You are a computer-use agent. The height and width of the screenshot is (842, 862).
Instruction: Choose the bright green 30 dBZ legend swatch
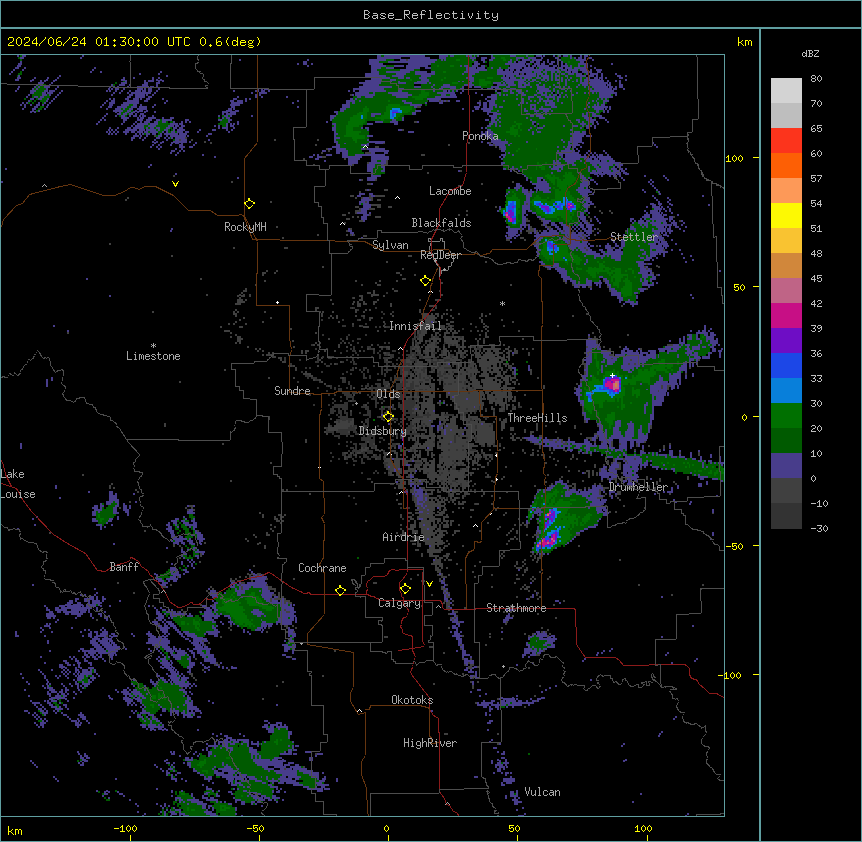[786, 416]
